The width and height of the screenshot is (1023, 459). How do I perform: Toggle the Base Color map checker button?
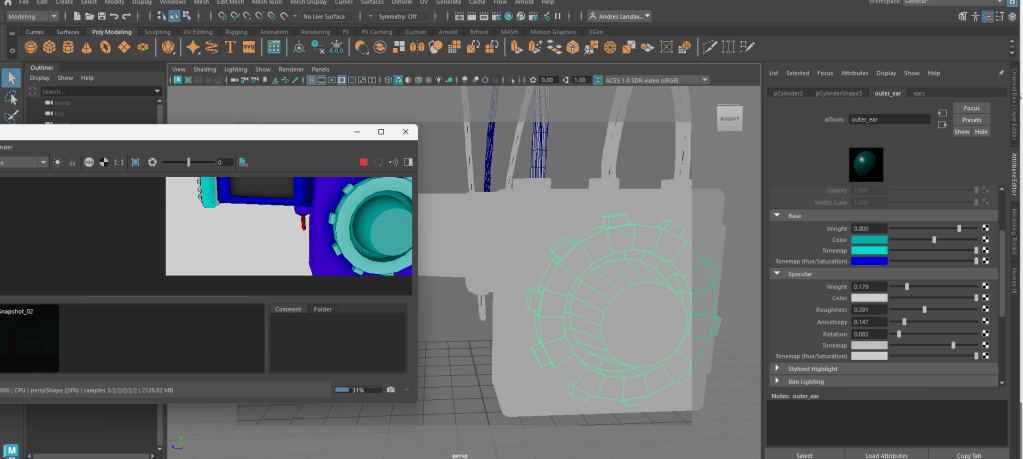tap(985, 239)
